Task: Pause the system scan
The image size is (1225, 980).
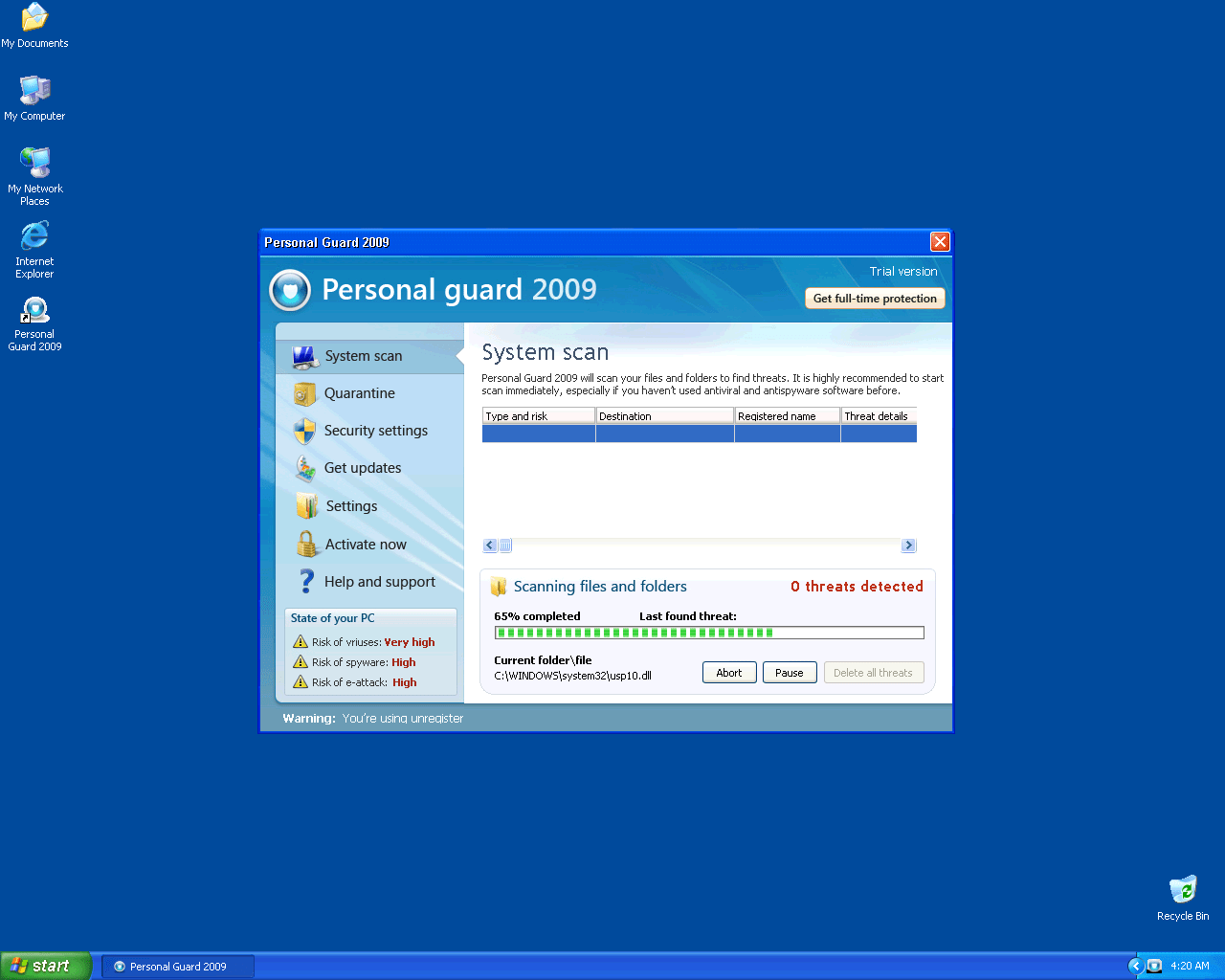Action: (790, 673)
